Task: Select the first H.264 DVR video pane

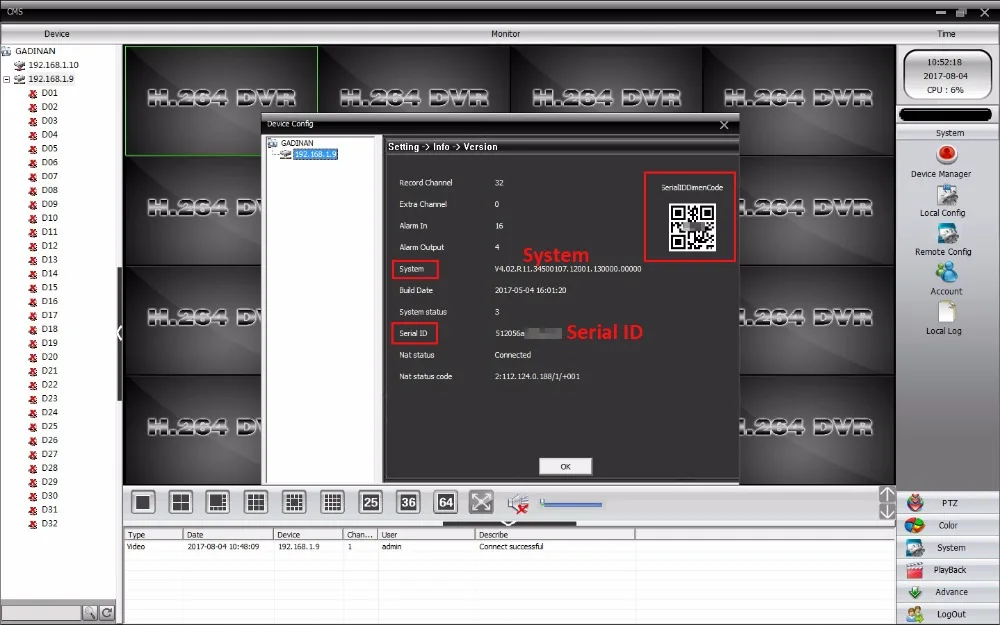Action: (x=221, y=101)
